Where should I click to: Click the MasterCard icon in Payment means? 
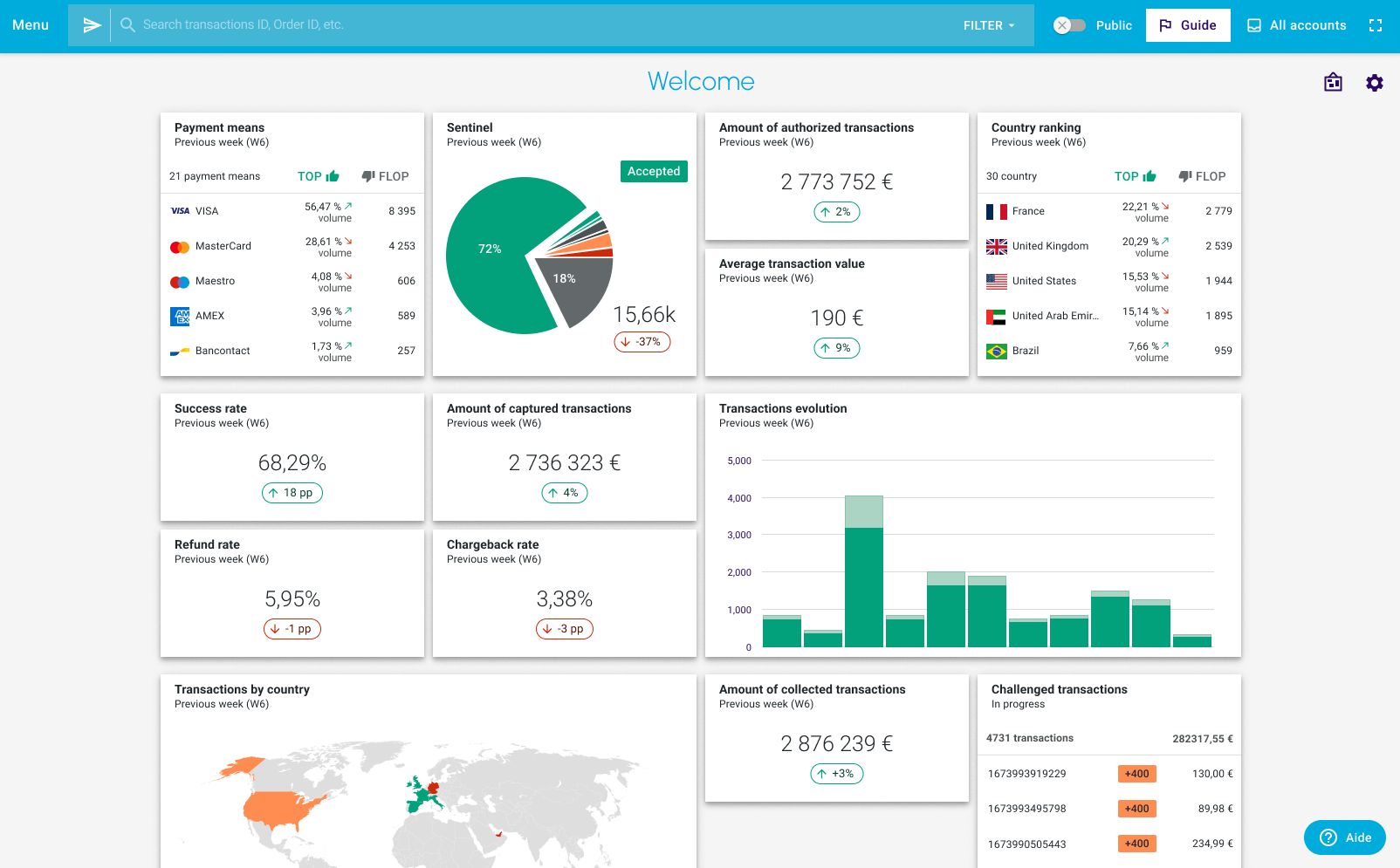(180, 245)
